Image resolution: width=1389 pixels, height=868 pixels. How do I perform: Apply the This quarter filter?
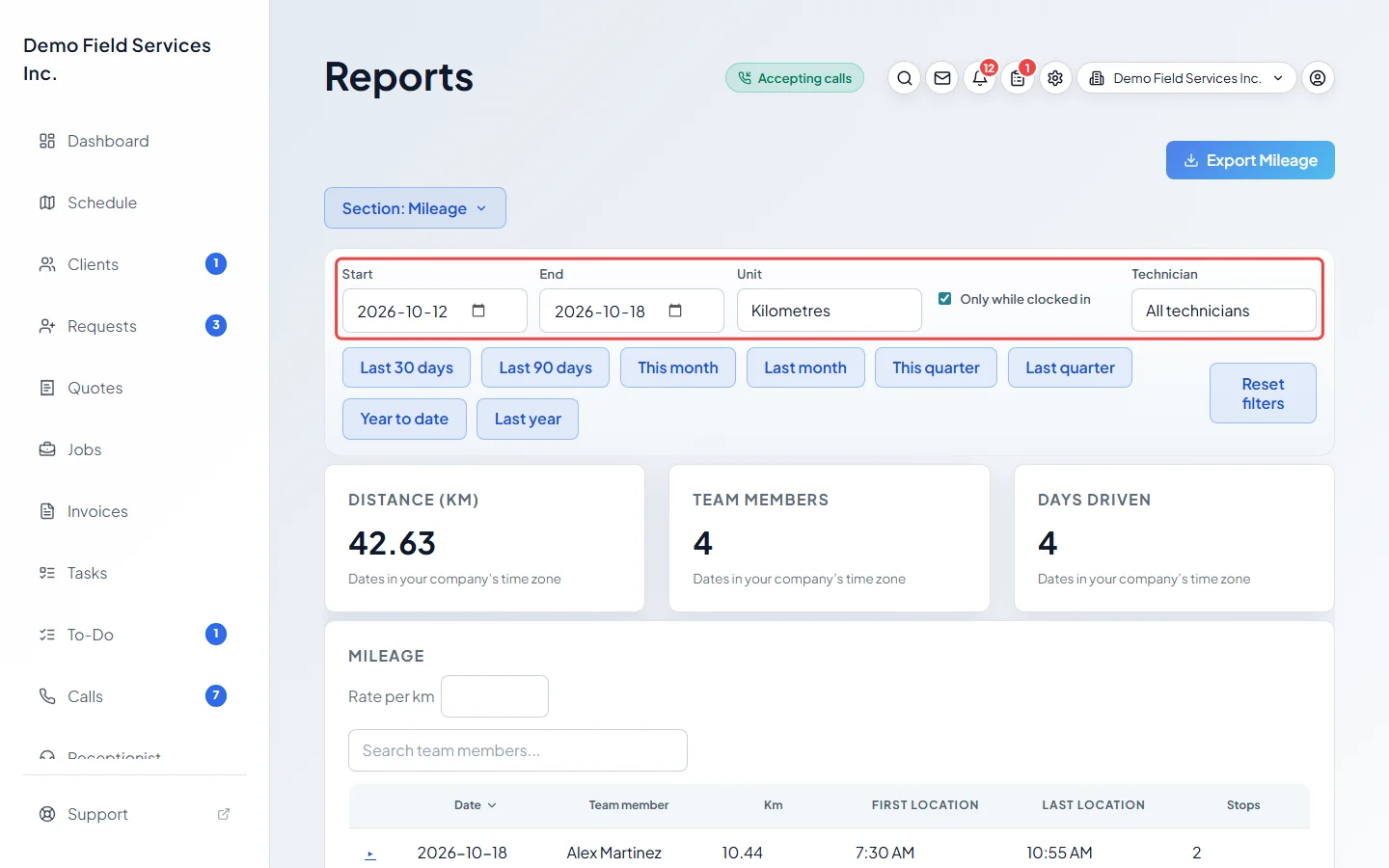click(x=936, y=367)
